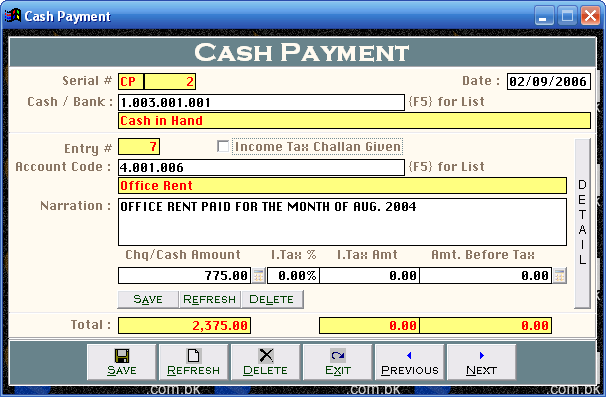
Task: Click the I.Tax % percentage field
Action: 293,276
